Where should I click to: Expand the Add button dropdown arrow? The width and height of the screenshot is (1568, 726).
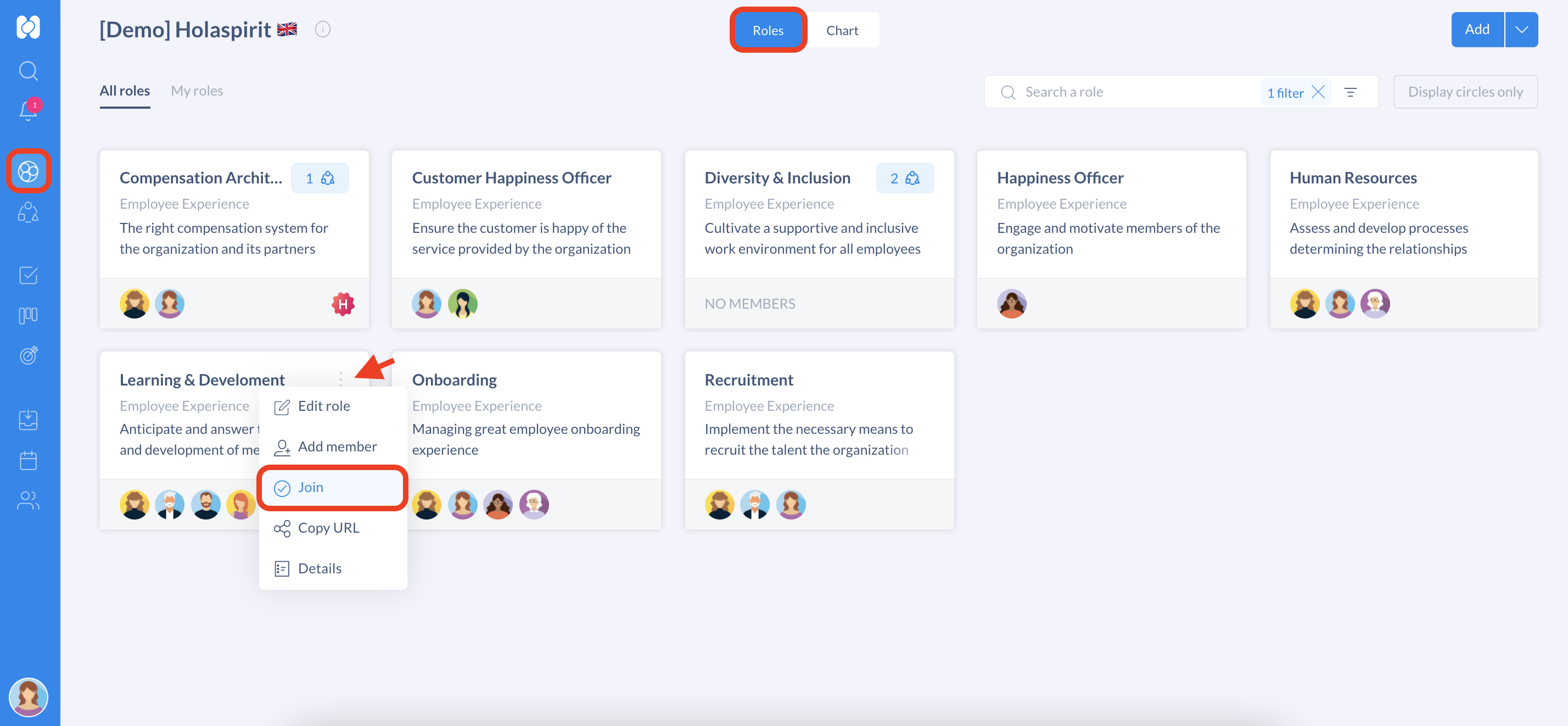pos(1521,29)
